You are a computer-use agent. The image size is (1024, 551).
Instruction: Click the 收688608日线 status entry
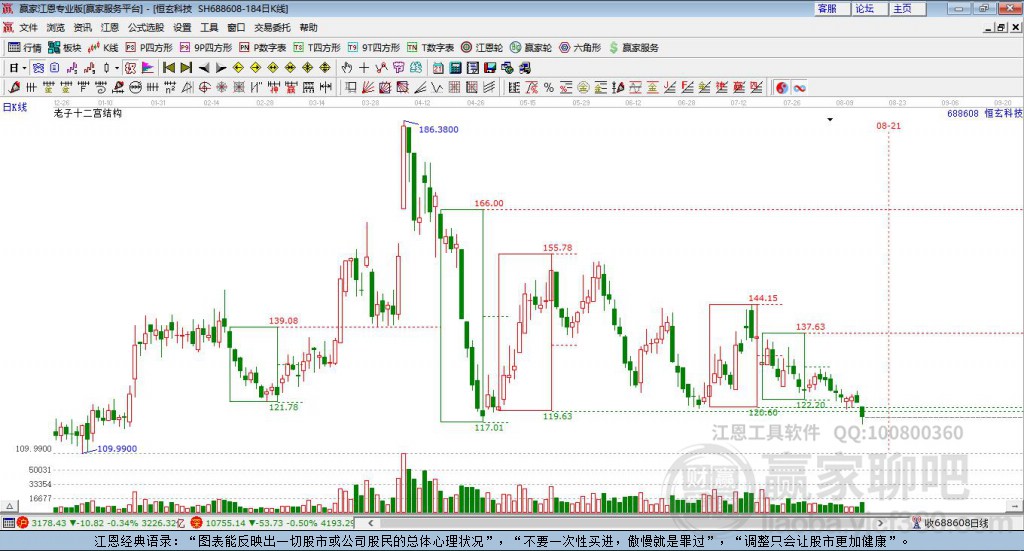[950, 523]
